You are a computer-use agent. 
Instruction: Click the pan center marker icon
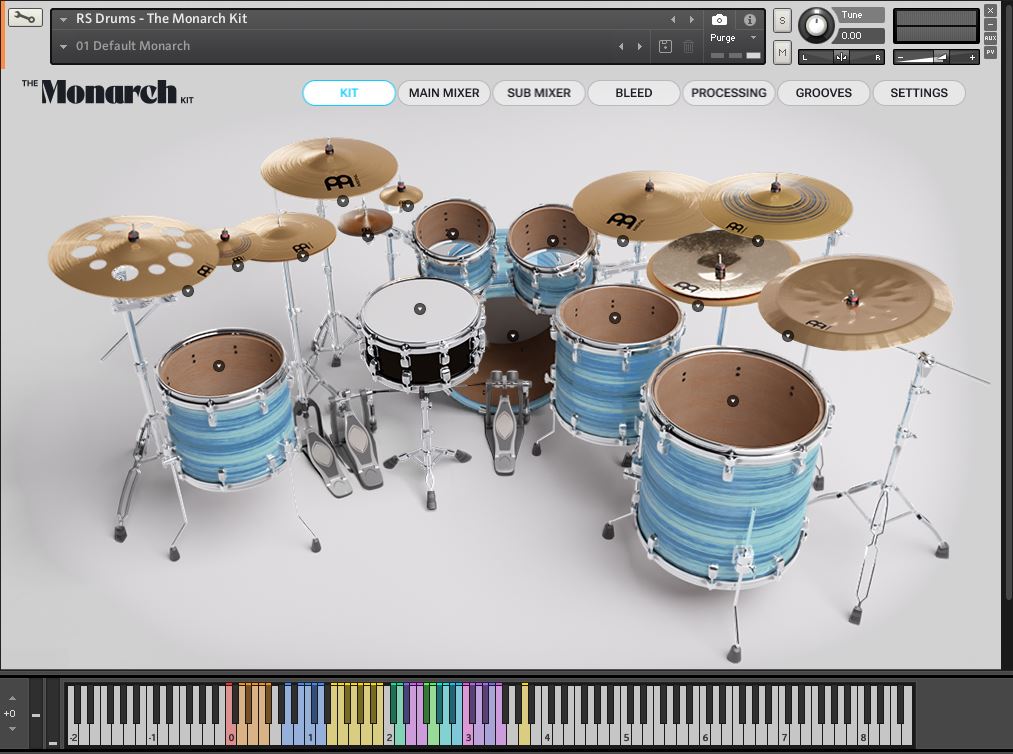point(841,58)
